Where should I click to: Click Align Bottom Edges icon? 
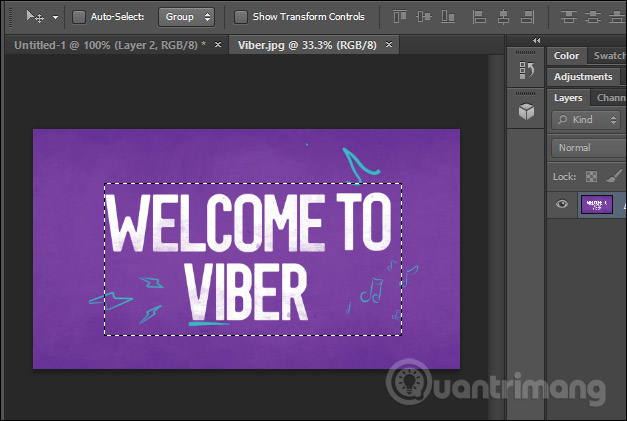coord(448,17)
